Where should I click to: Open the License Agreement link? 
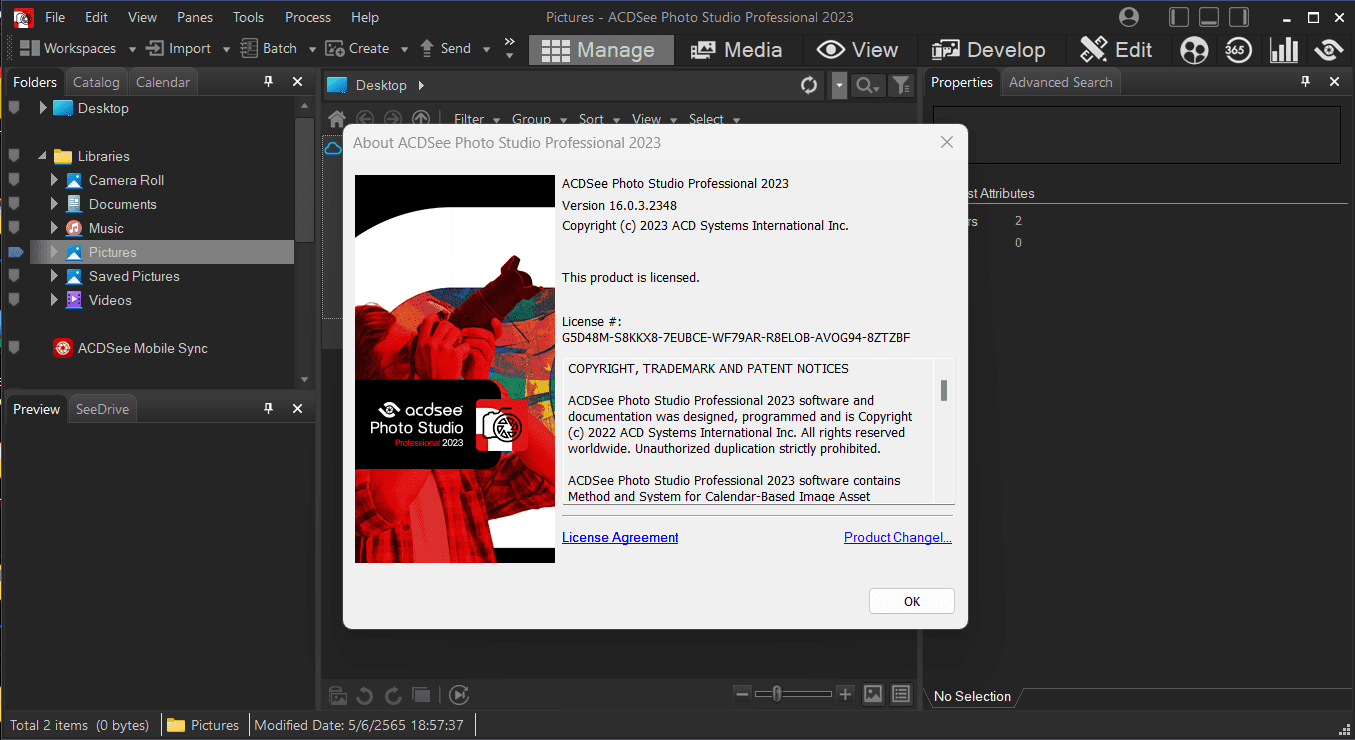tap(620, 537)
